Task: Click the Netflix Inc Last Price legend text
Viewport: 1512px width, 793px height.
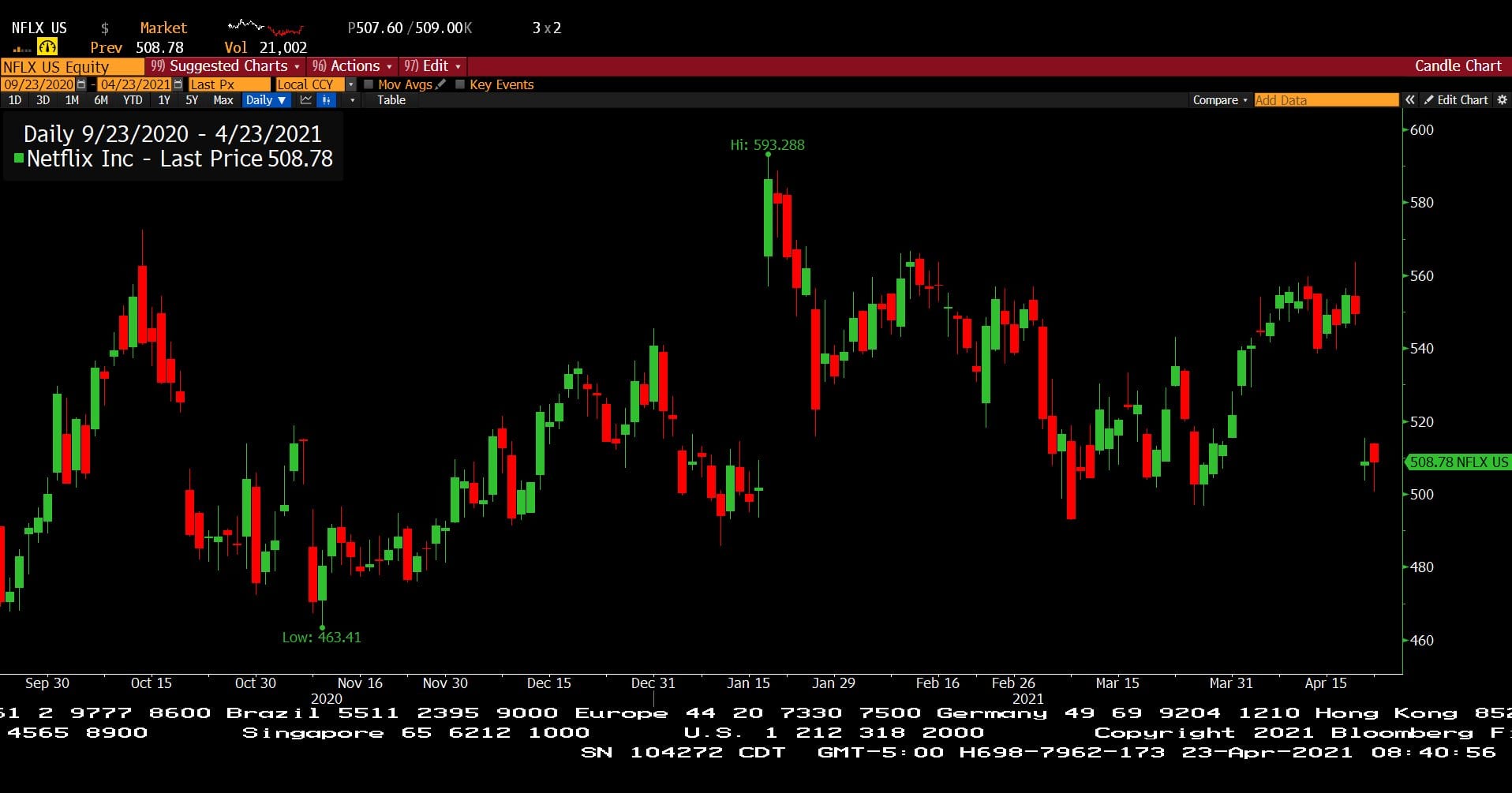Action: click(180, 159)
